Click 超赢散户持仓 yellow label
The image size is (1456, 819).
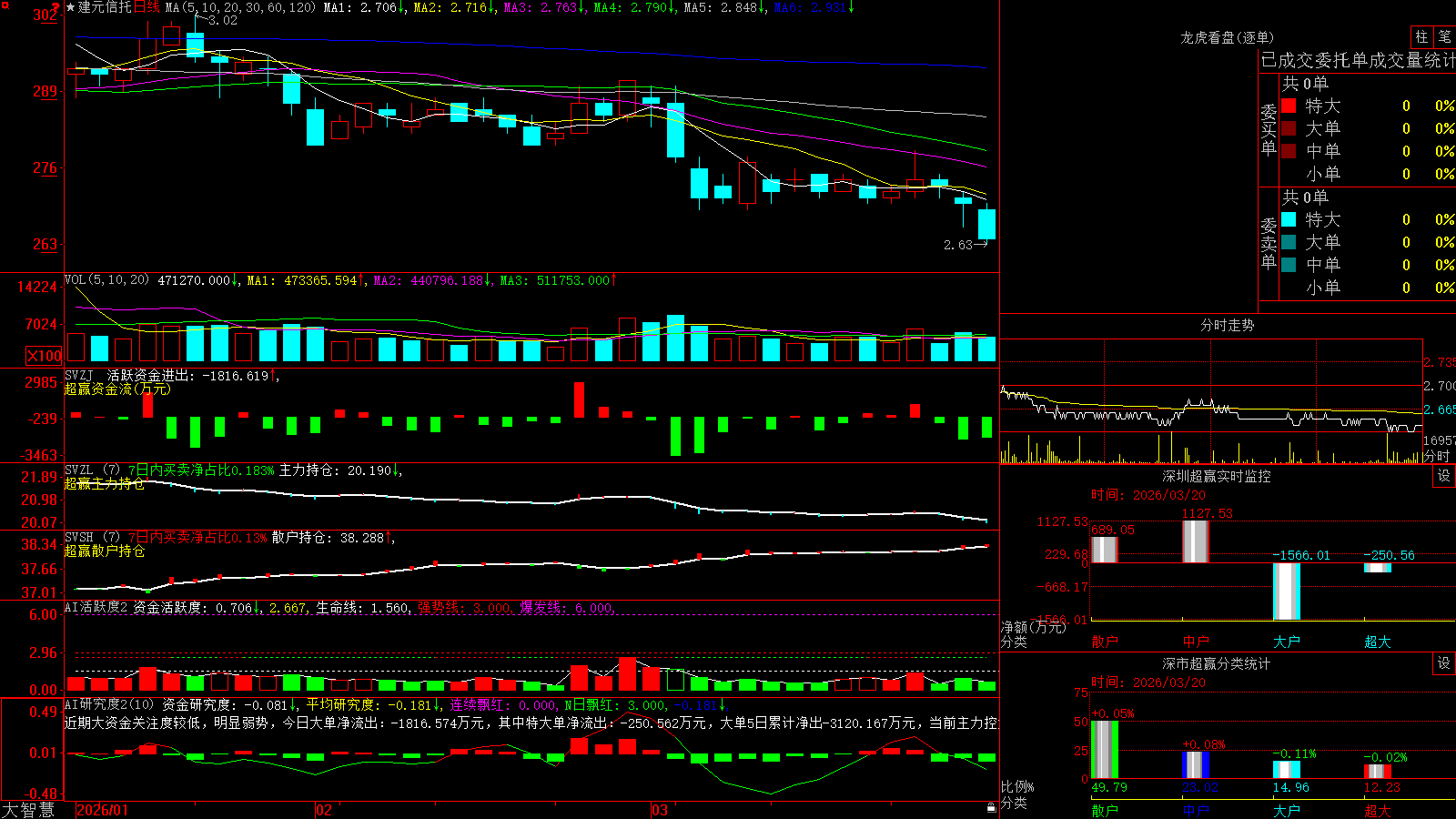click(x=105, y=551)
